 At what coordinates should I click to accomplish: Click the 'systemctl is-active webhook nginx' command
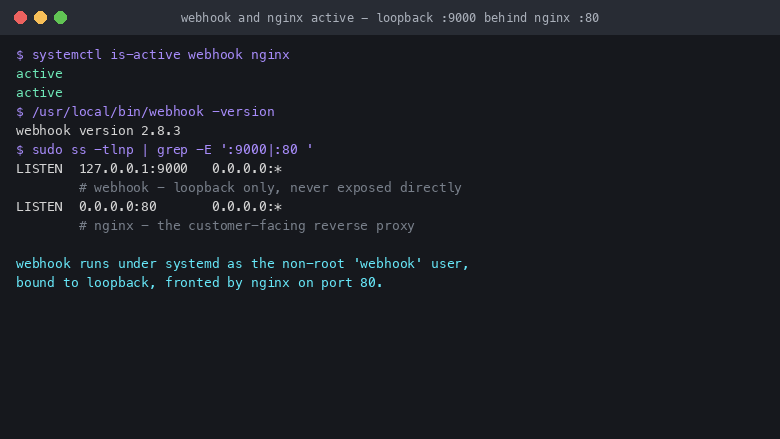(x=161, y=55)
